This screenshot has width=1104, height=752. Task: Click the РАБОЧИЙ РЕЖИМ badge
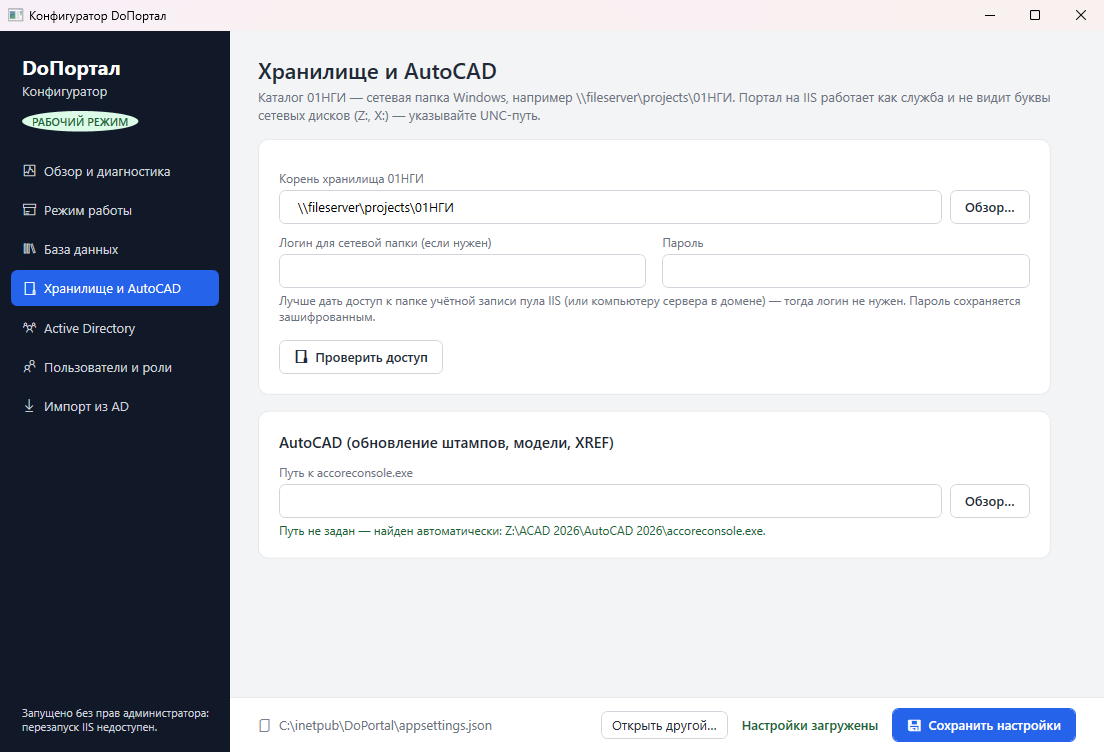pos(80,122)
